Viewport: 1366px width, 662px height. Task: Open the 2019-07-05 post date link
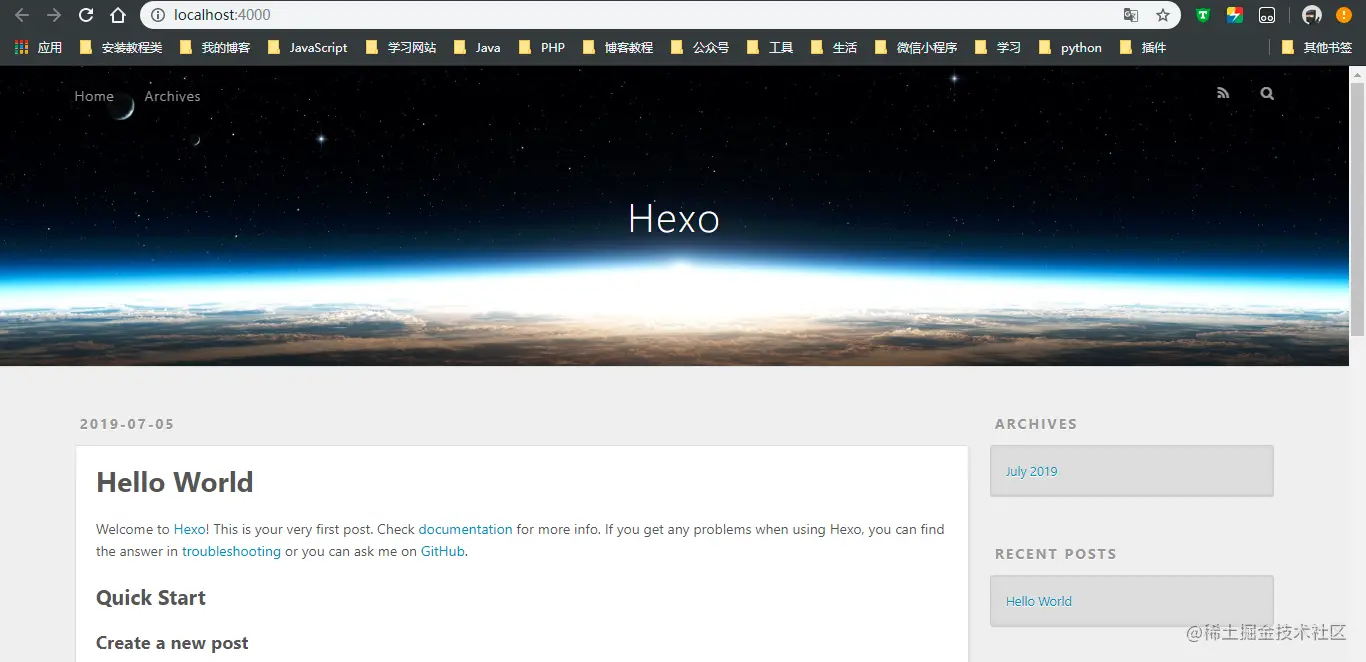pos(127,424)
